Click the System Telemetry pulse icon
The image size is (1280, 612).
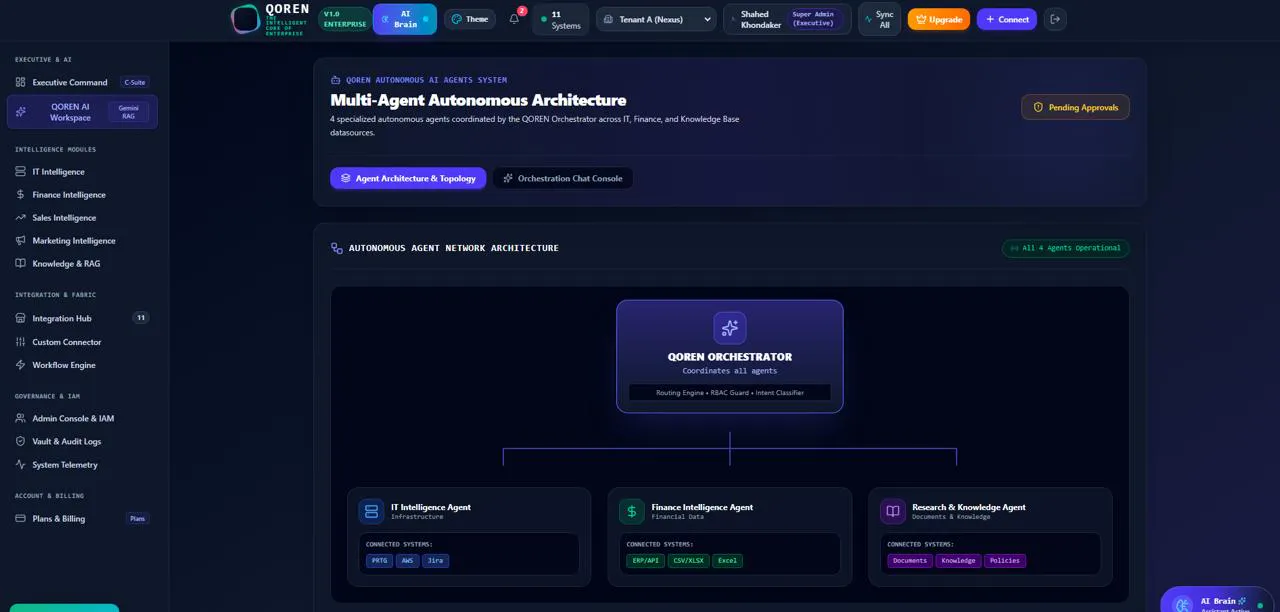pos(21,465)
